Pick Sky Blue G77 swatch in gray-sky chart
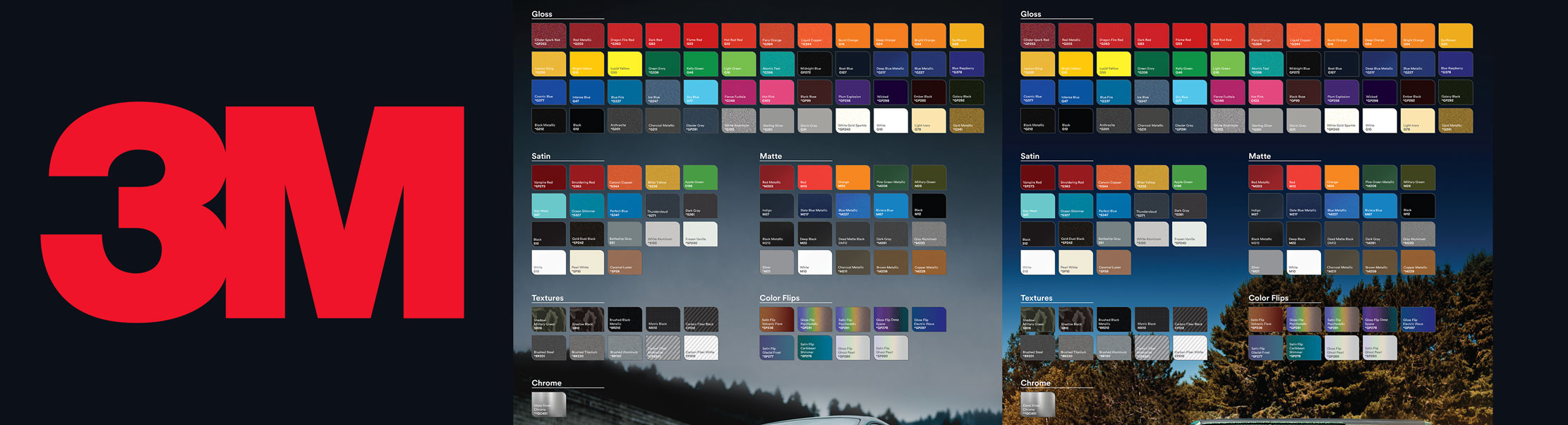 701,92
